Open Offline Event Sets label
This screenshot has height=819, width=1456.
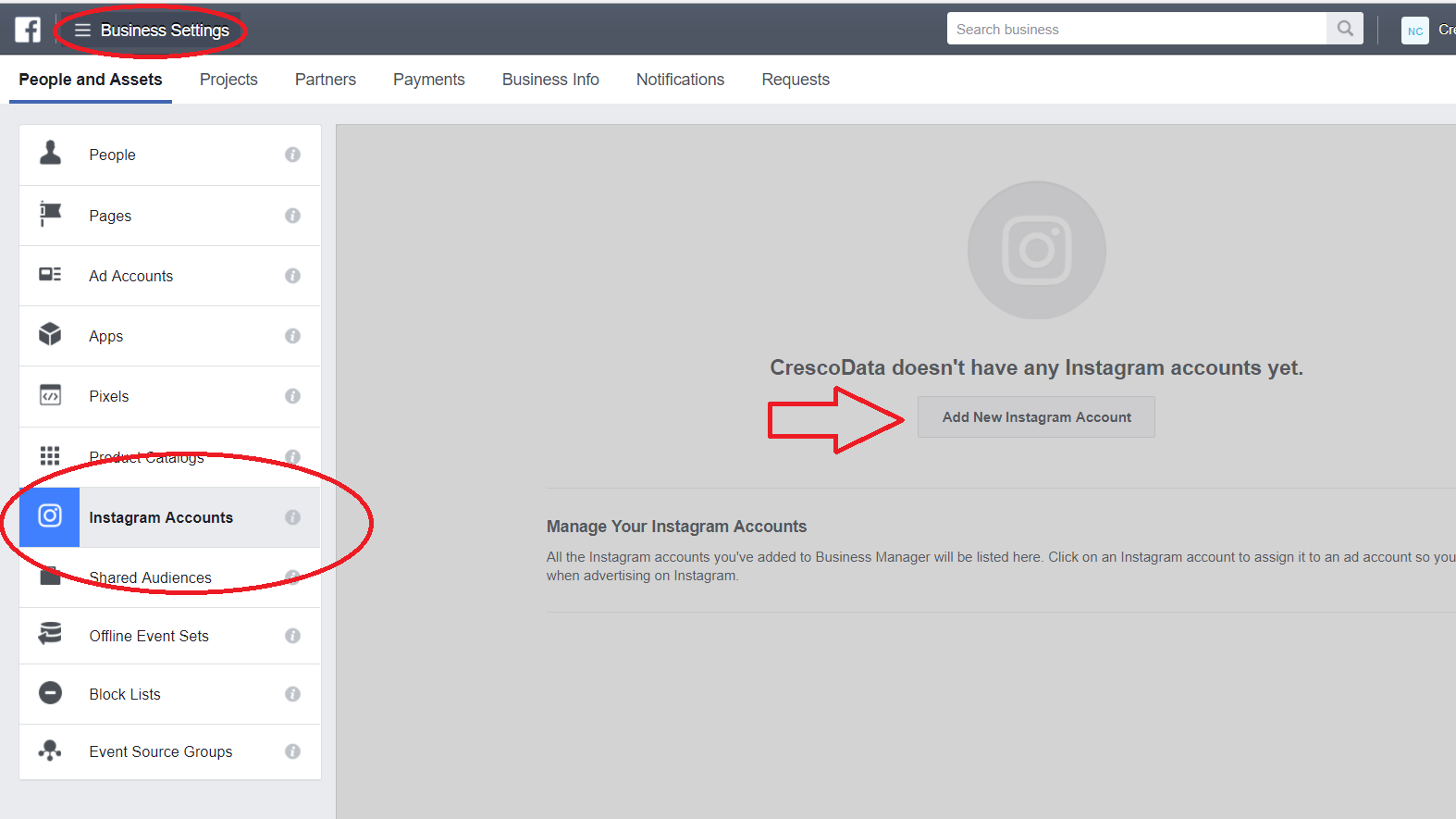149,636
